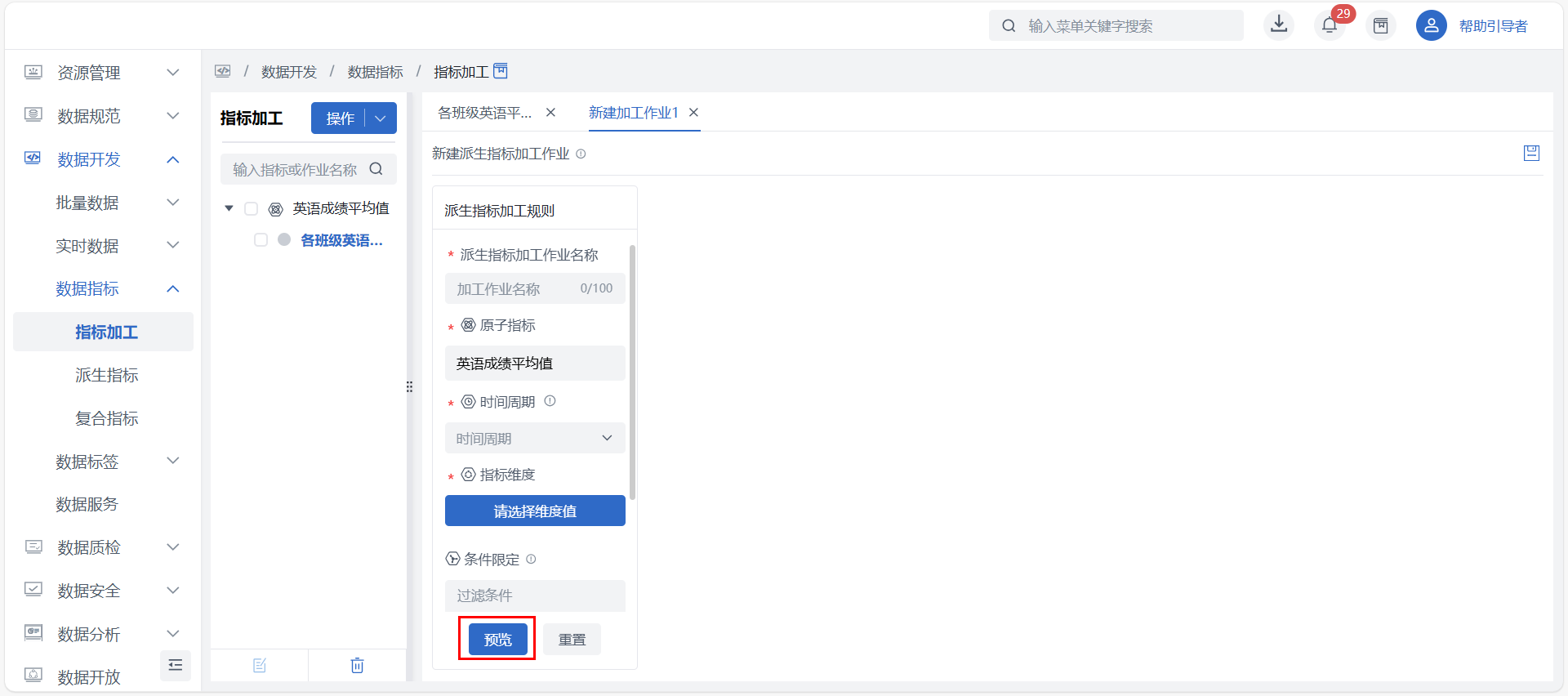Click the 数据指标 breadcrumb link

[376, 72]
